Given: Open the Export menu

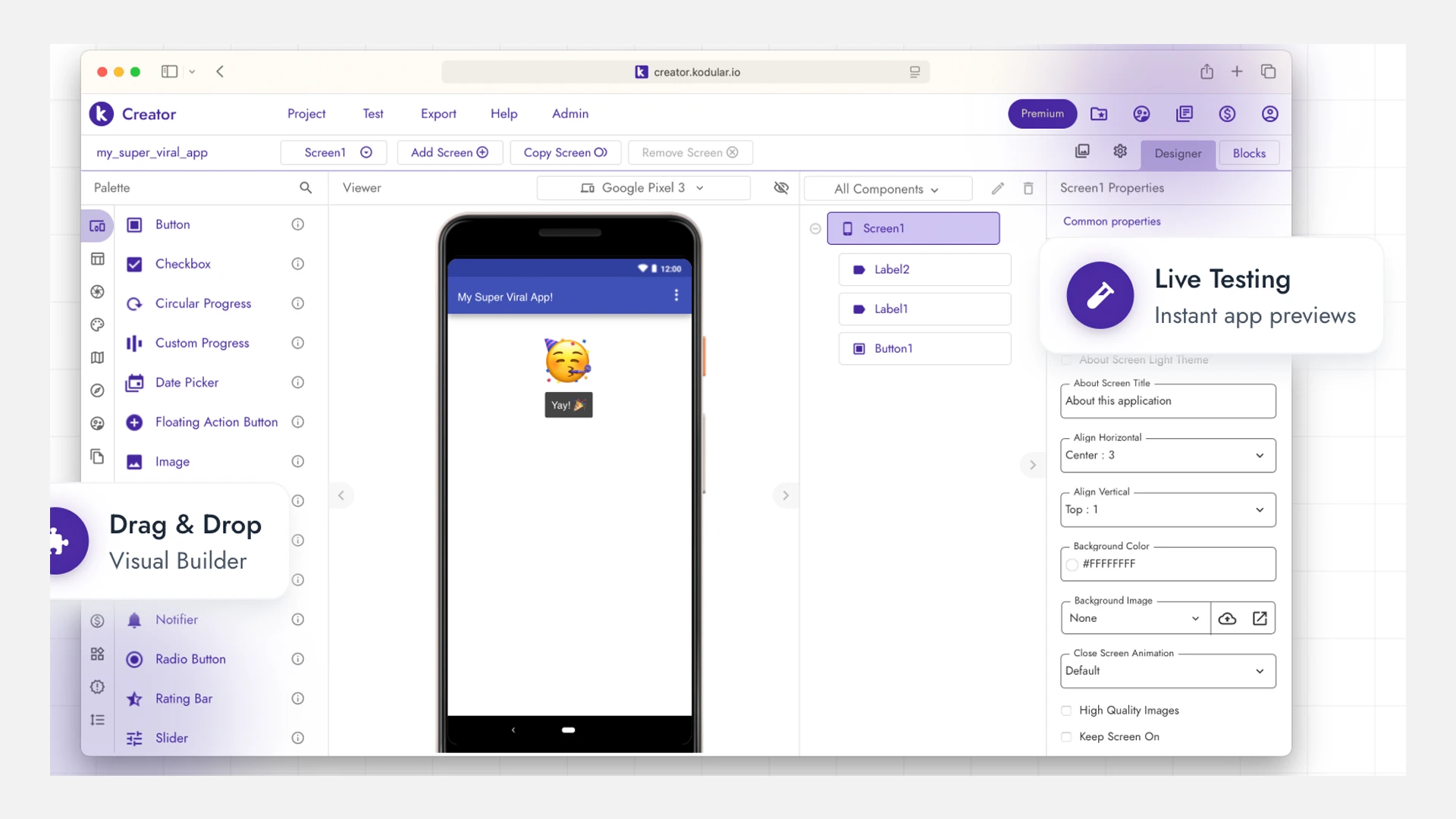Looking at the screenshot, I should click(x=438, y=114).
